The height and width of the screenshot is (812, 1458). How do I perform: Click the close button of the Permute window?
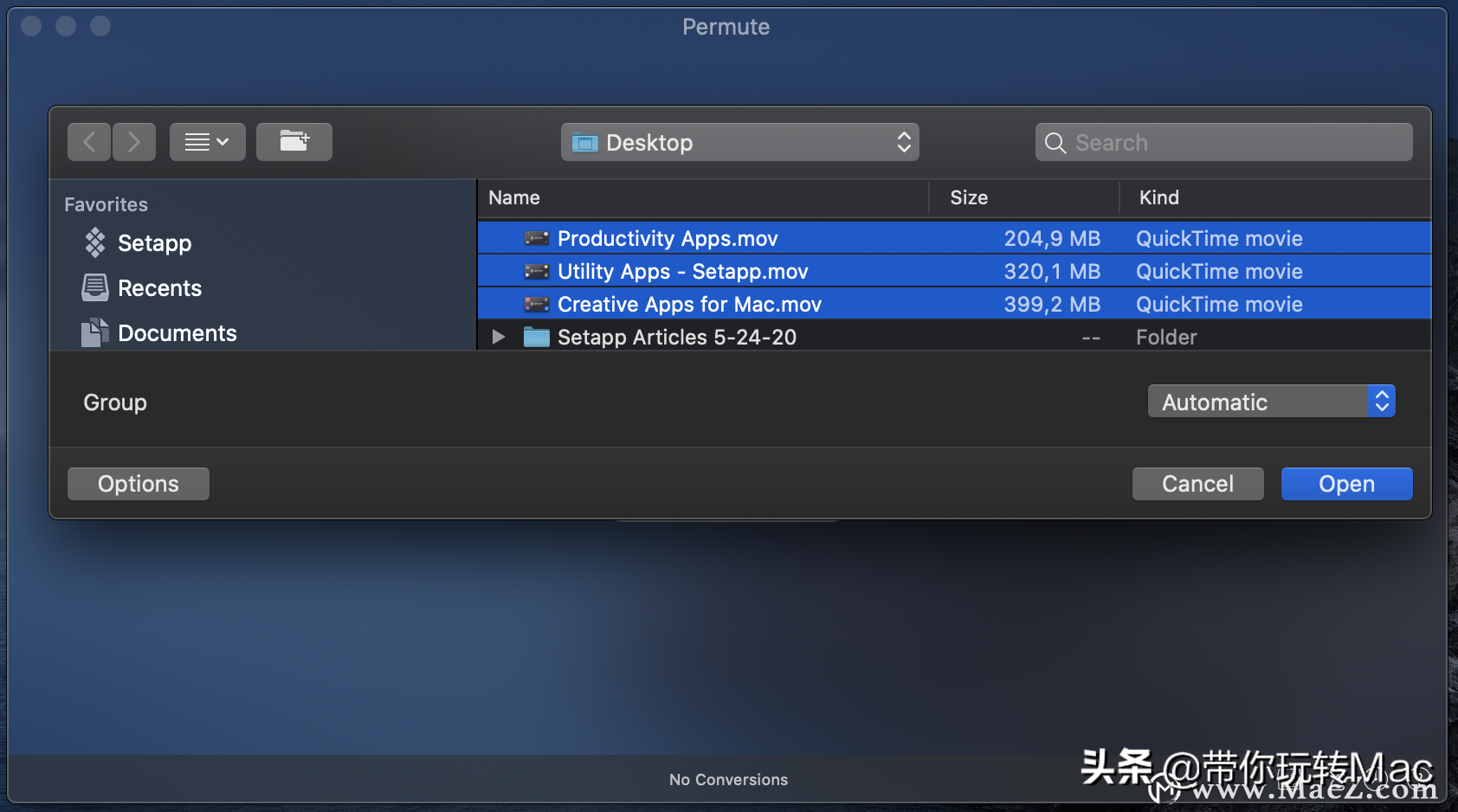pyautogui.click(x=31, y=26)
